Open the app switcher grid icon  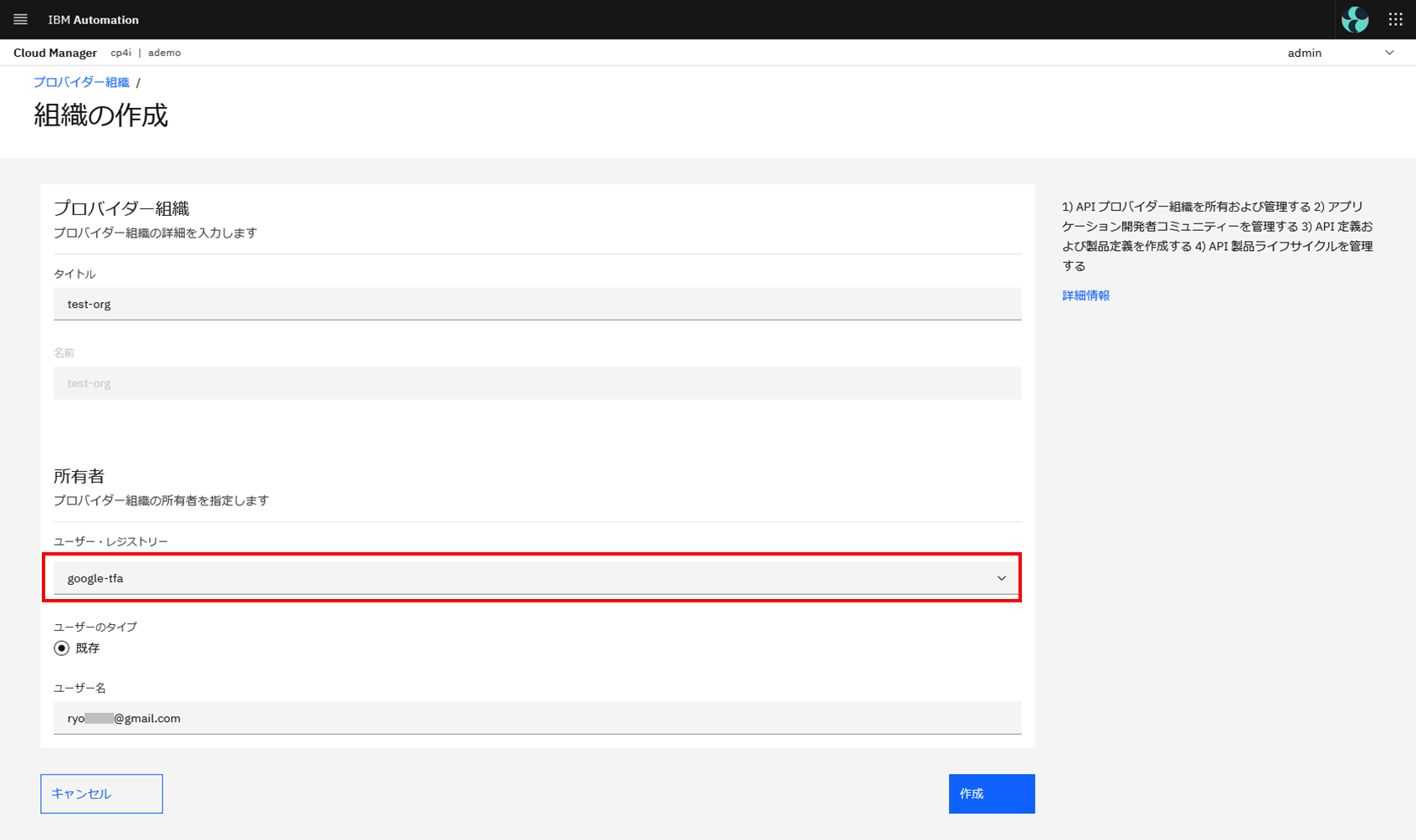point(1395,19)
